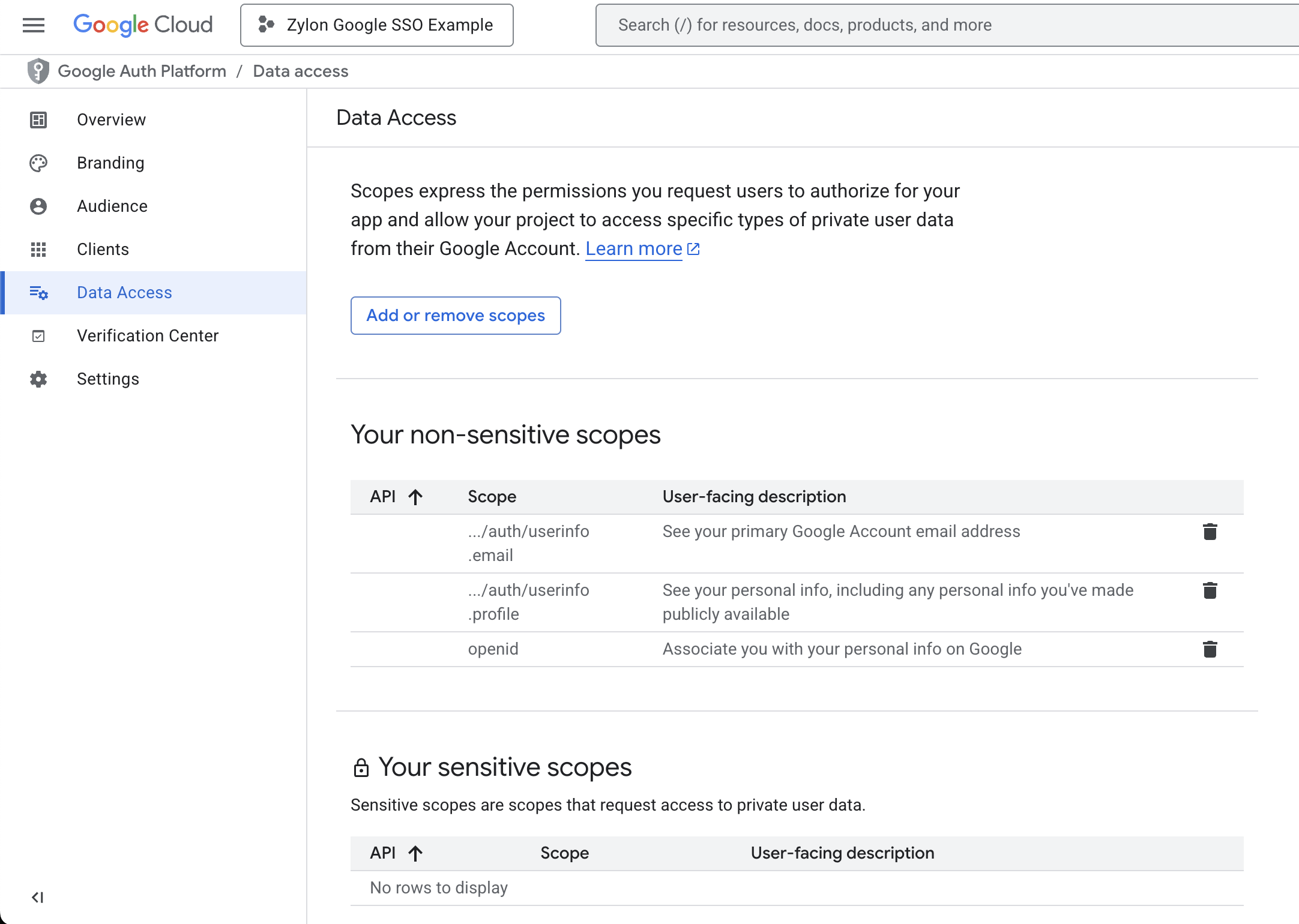
Task: Open the main navigation hamburger menu
Action: click(33, 25)
